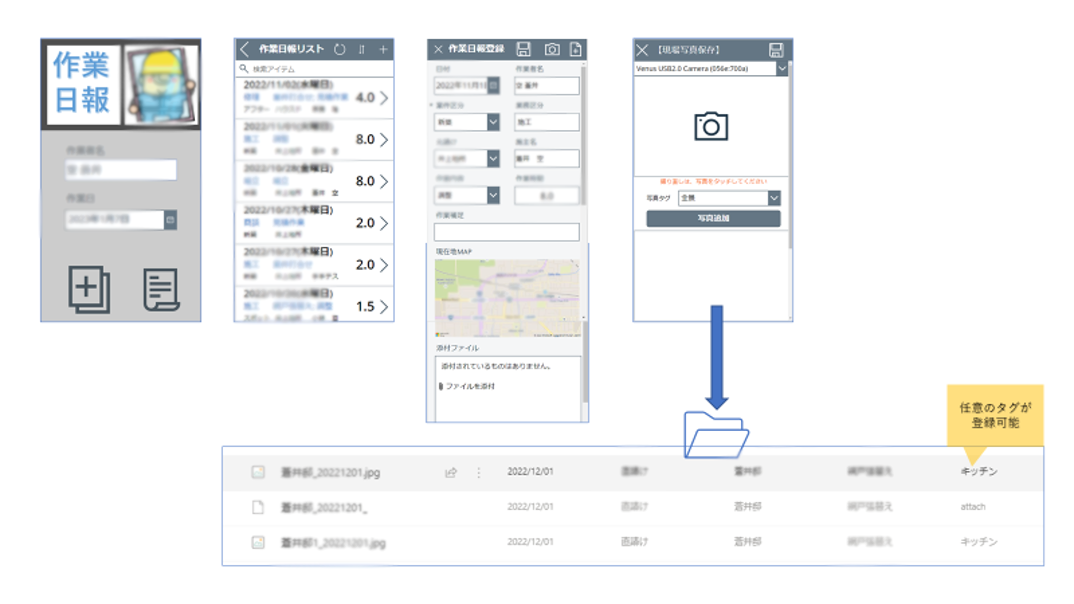Click キッチン tag in the first row
This screenshot has width=1074, height=604.
coord(979,471)
